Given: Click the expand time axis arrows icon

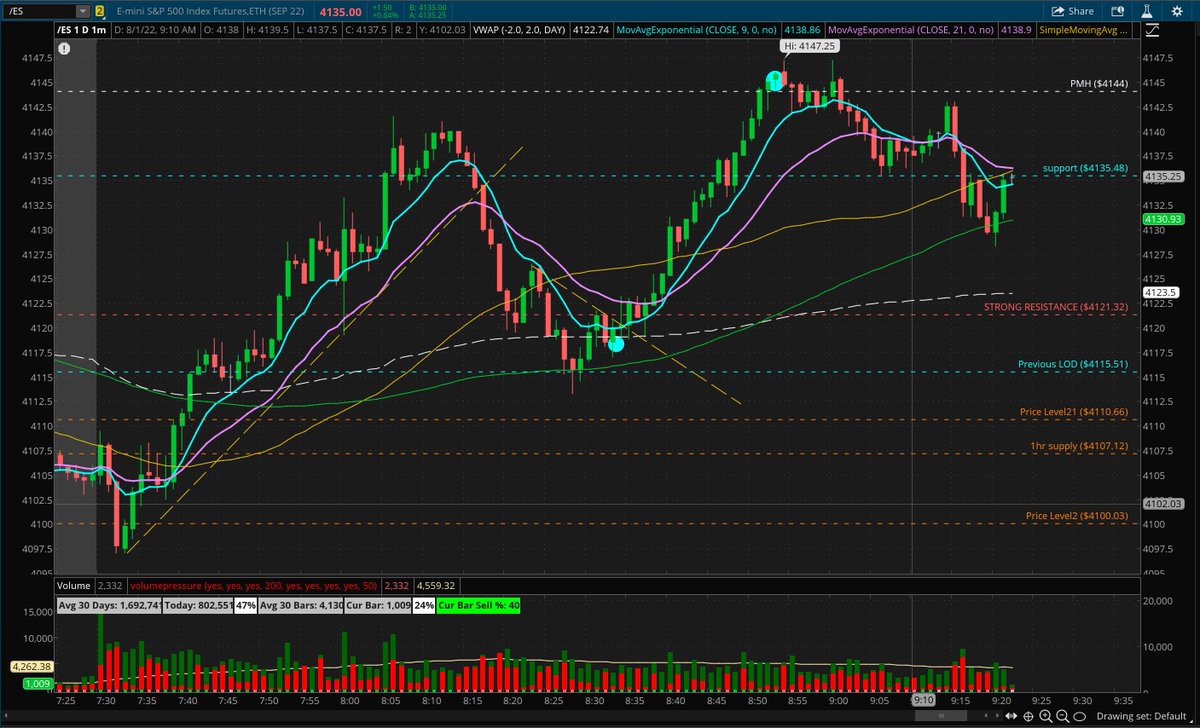Looking at the screenshot, I should click(1012, 718).
